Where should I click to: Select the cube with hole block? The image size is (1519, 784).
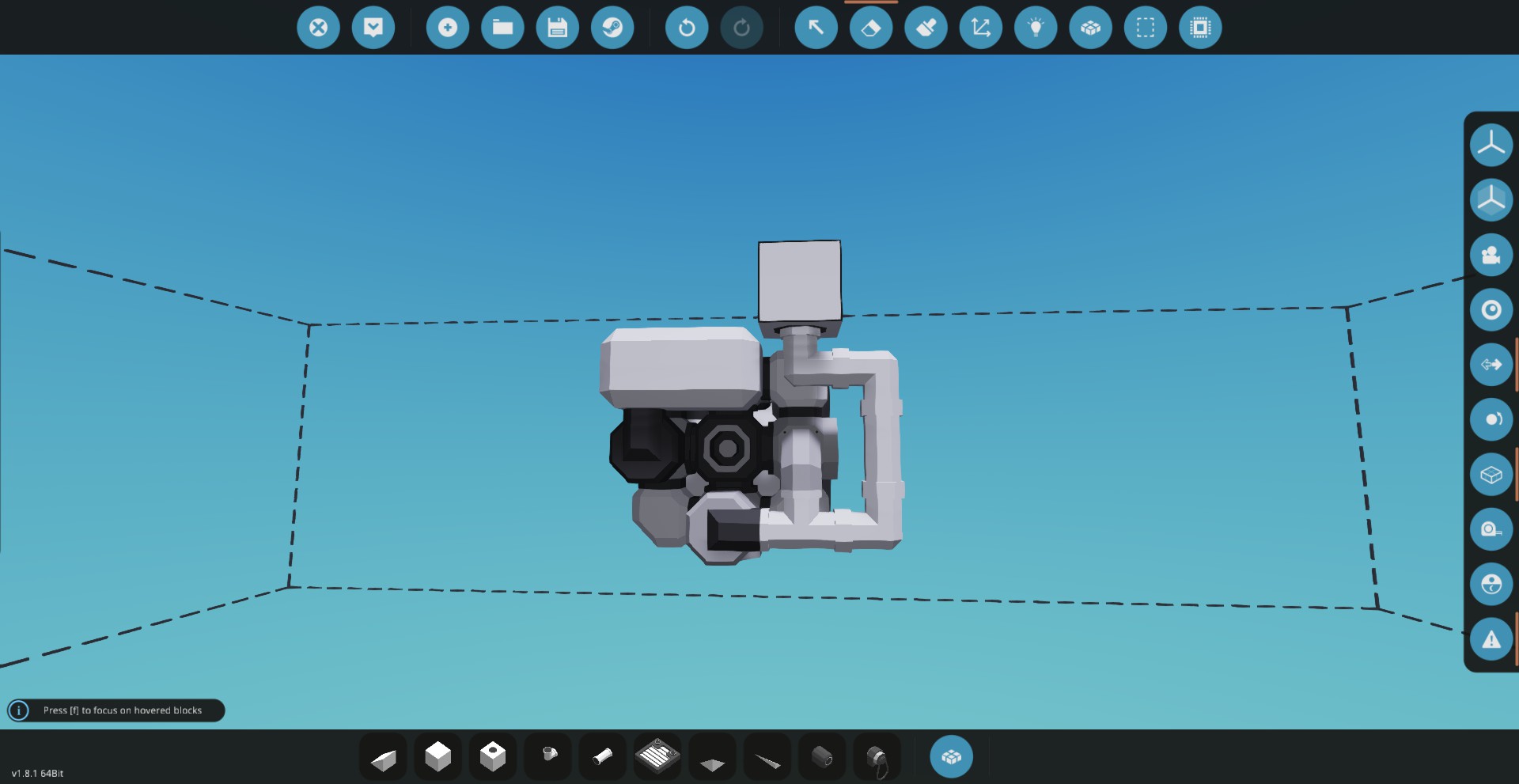point(493,758)
